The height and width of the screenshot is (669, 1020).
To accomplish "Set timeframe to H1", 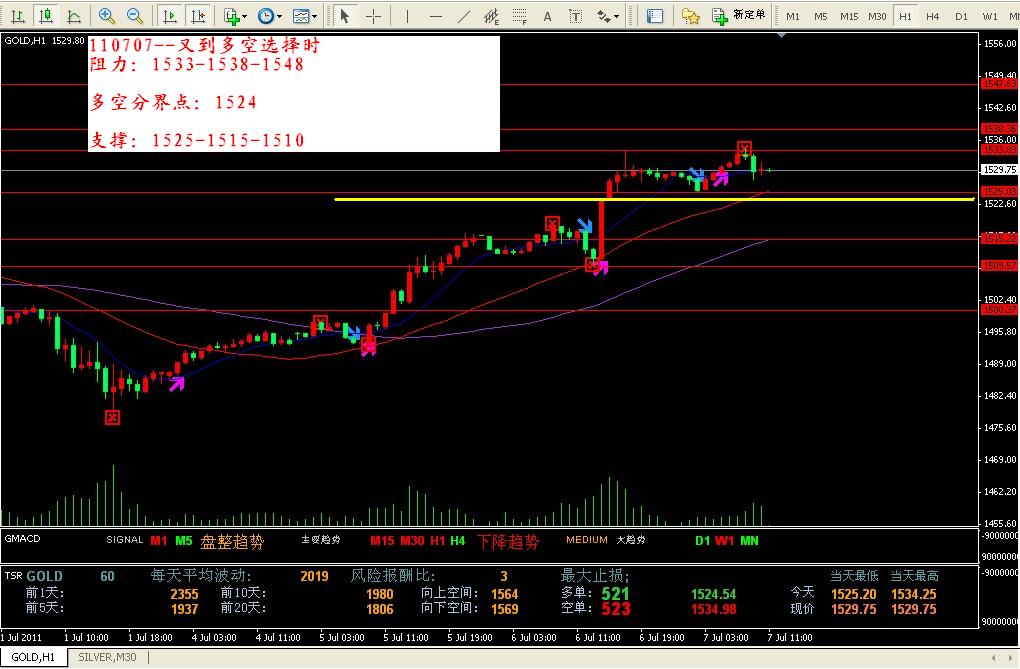I will [x=905, y=16].
